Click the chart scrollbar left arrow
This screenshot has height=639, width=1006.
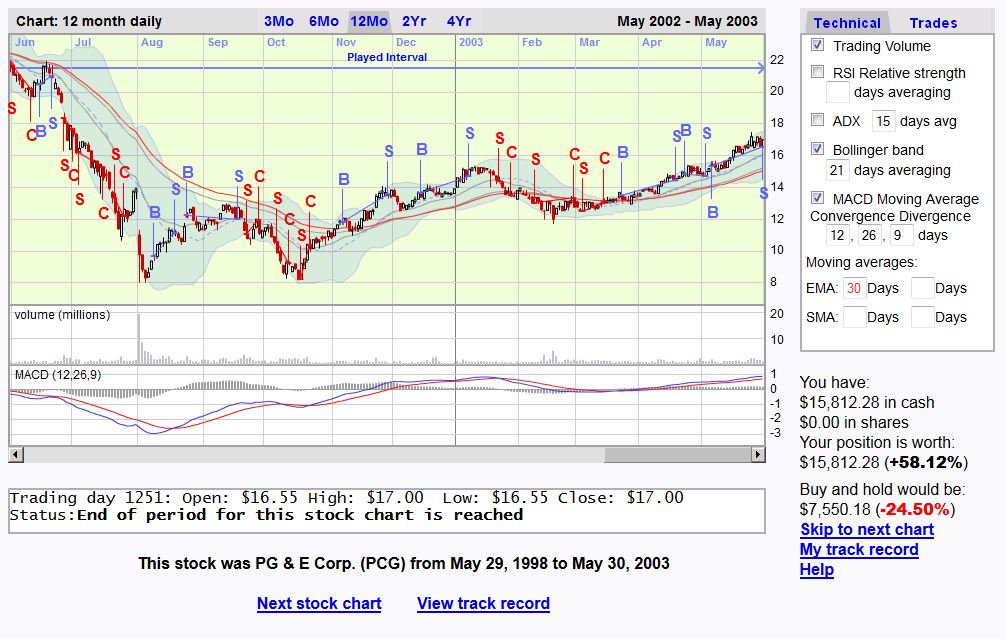pyautogui.click(x=15, y=454)
